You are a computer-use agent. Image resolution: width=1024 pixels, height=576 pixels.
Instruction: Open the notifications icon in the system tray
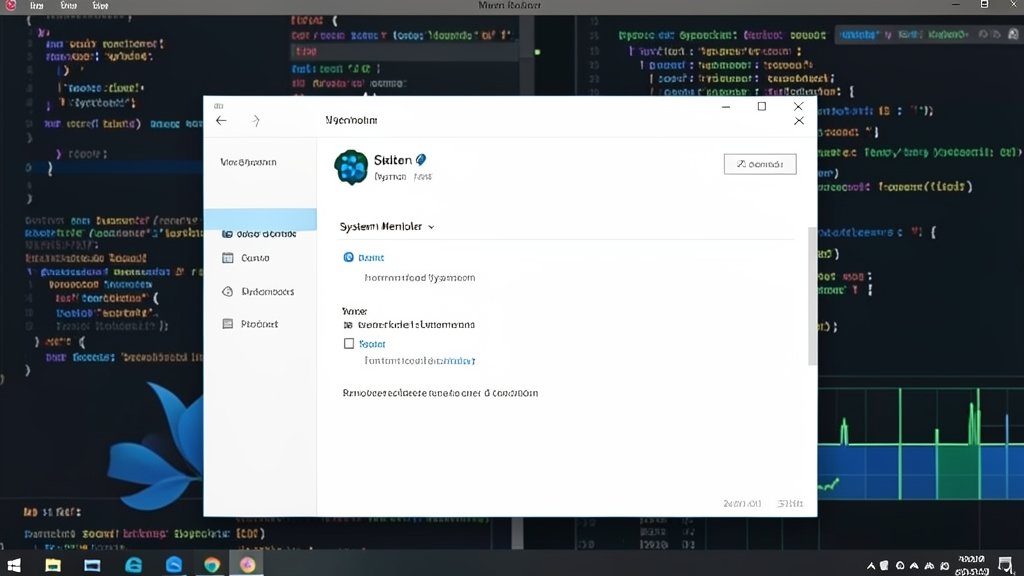1004,564
